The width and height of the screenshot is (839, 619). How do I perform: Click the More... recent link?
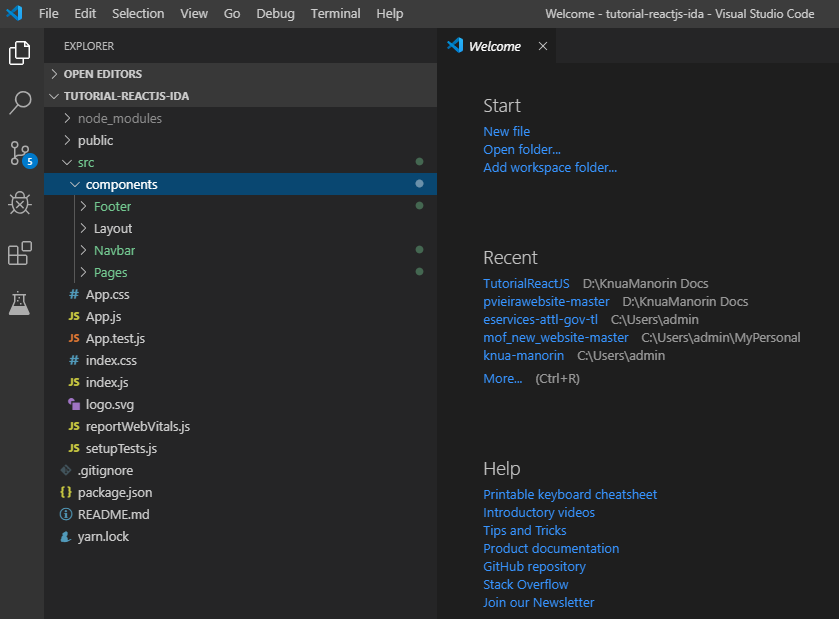(502, 378)
